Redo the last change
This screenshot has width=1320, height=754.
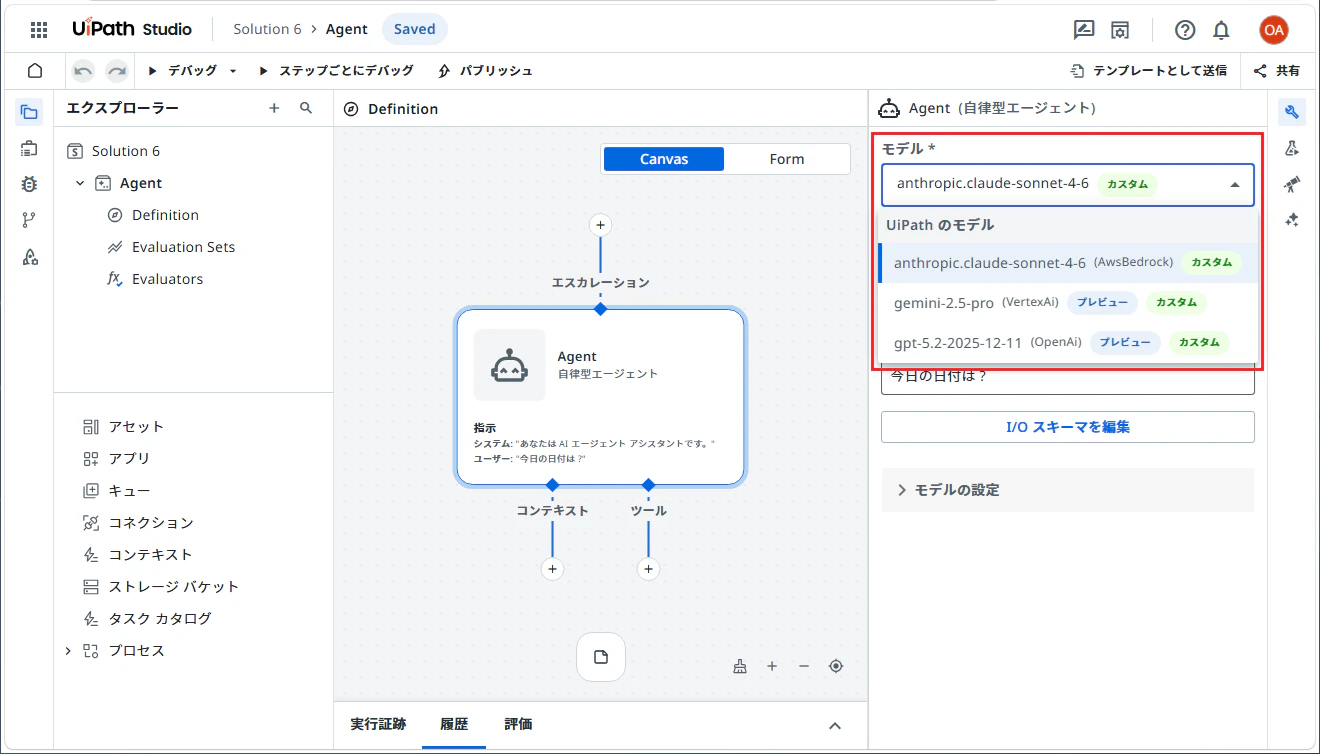(117, 71)
